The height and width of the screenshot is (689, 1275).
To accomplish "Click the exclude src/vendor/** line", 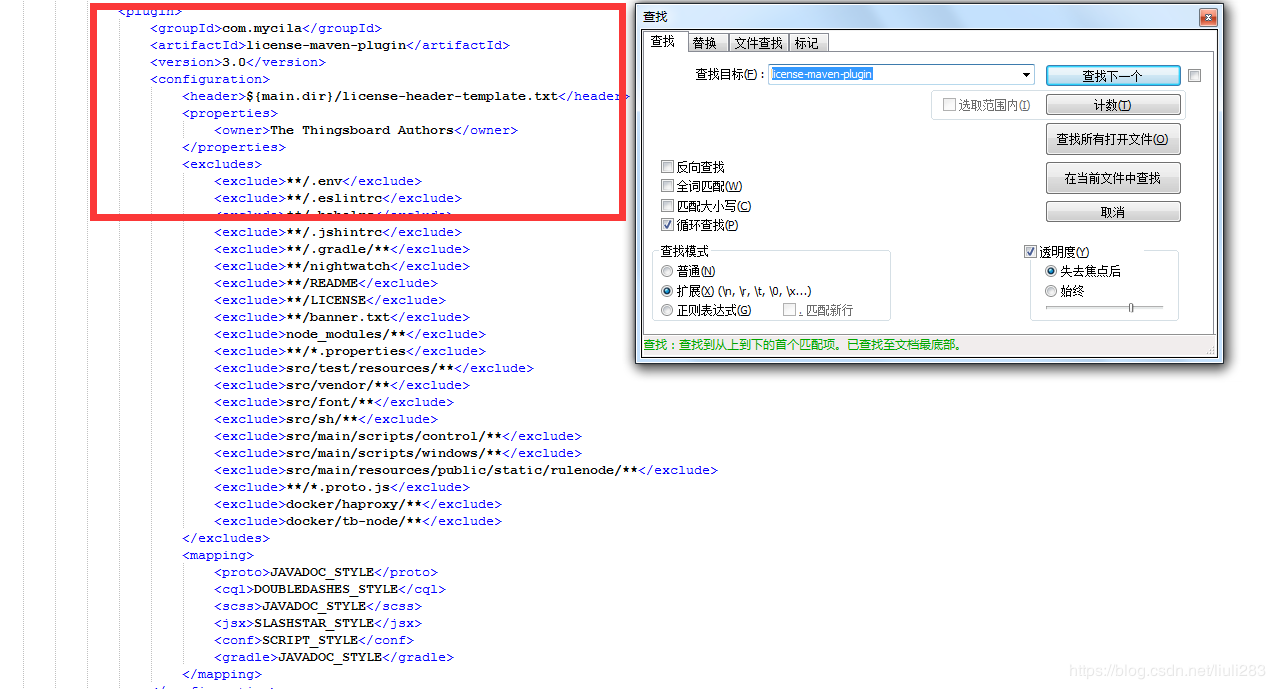I will 342,385.
